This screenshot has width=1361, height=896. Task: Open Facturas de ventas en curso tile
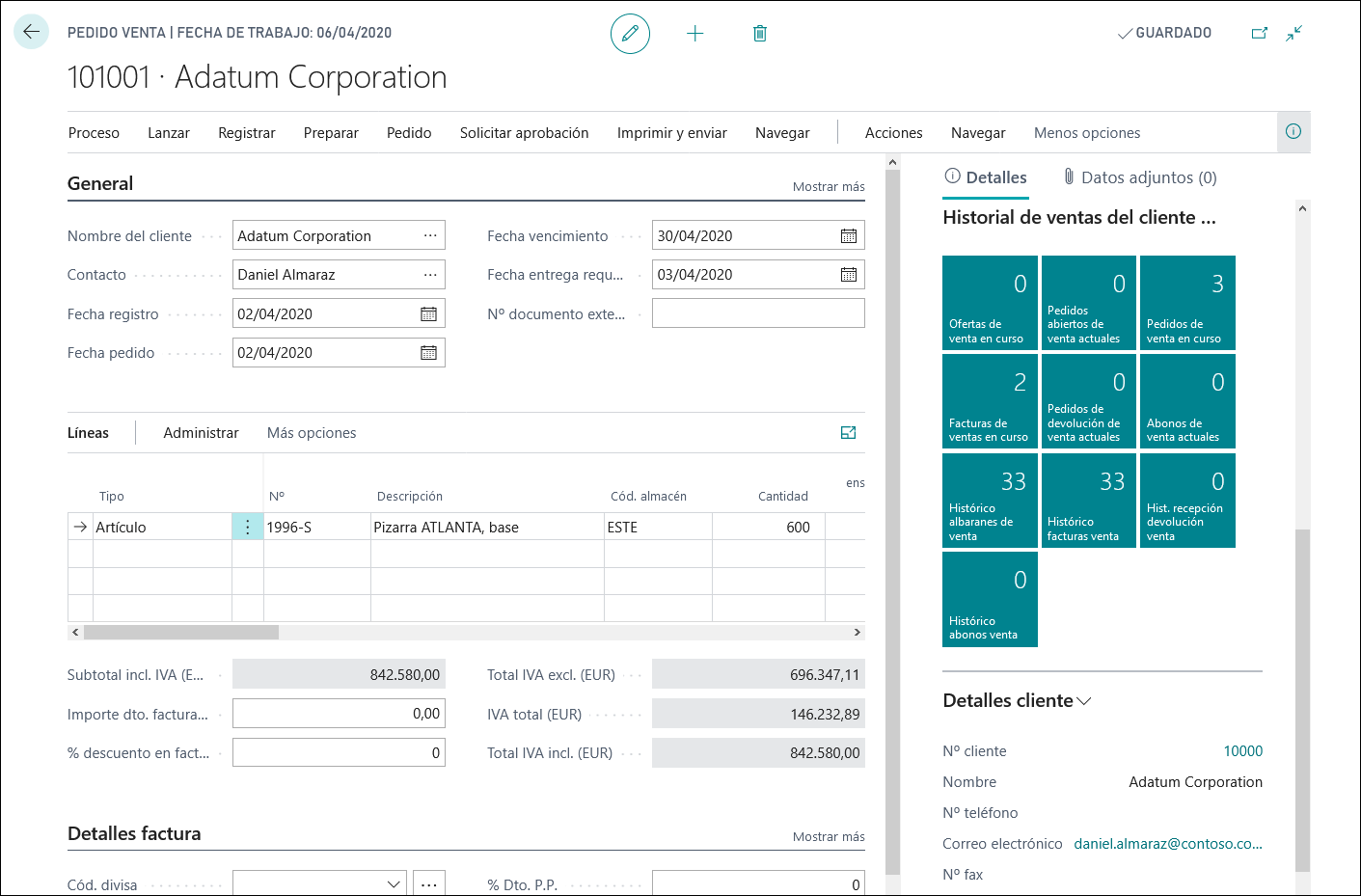[990, 401]
